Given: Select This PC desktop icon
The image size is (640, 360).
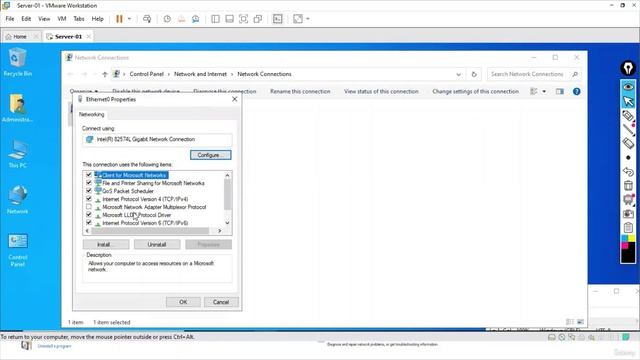Looking at the screenshot, I should [x=18, y=154].
